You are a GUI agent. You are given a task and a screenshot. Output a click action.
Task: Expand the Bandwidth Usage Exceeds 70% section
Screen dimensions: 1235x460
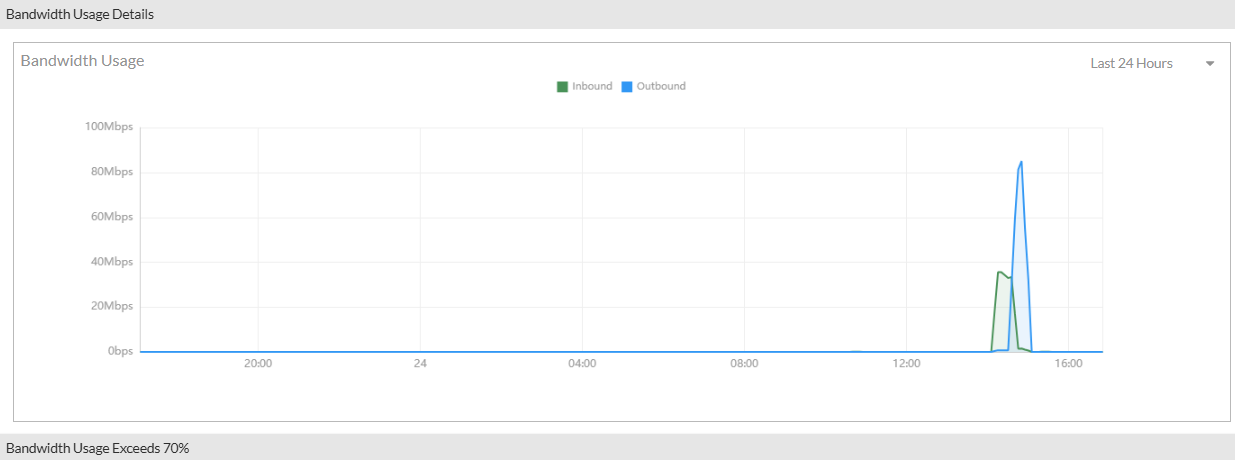coord(98,448)
